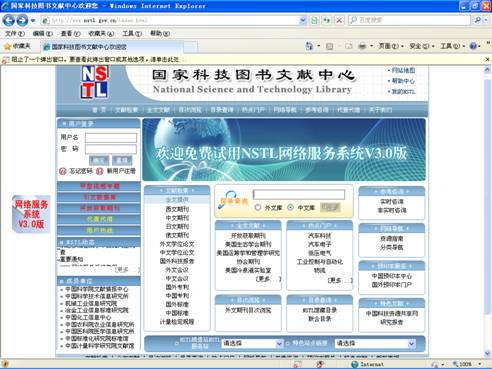Expand the address bar dropdown arrow
The image size is (492, 369).
[303, 20]
